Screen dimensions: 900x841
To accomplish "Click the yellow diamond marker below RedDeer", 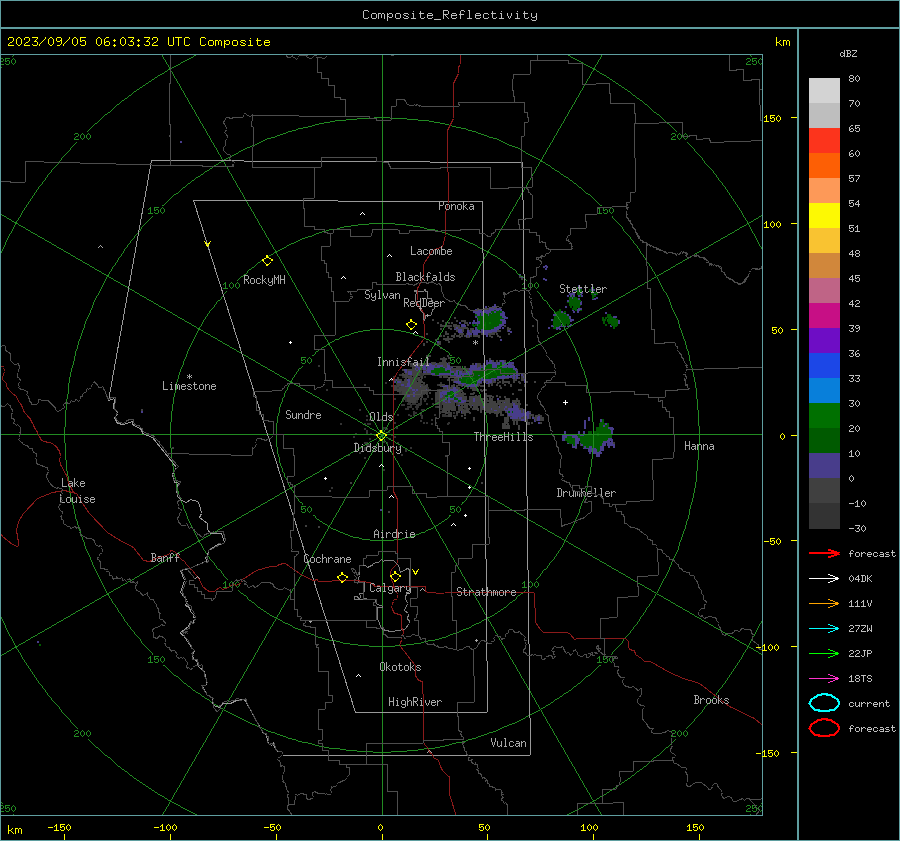I will click(x=411, y=324).
